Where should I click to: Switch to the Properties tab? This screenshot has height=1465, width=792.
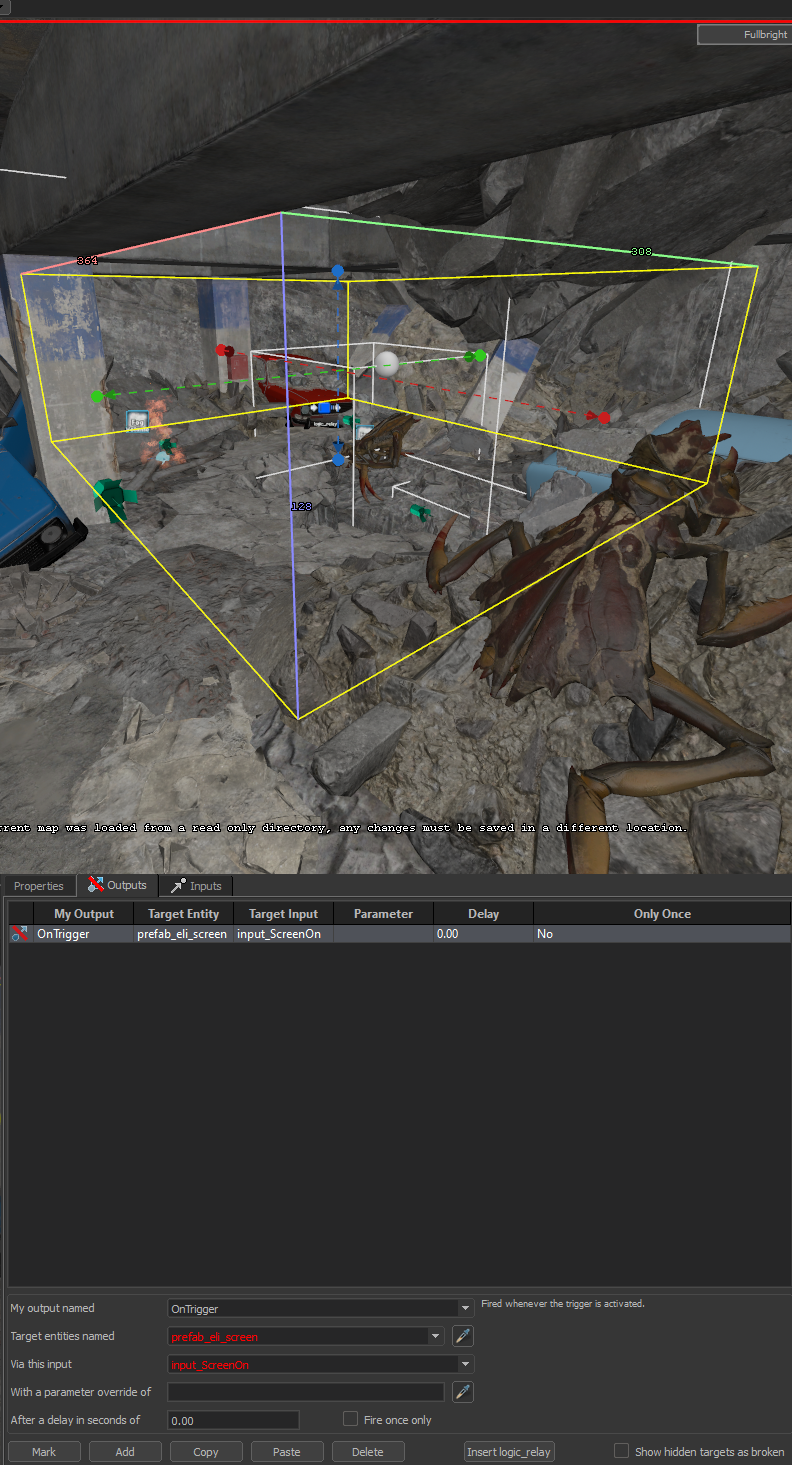click(x=39, y=886)
